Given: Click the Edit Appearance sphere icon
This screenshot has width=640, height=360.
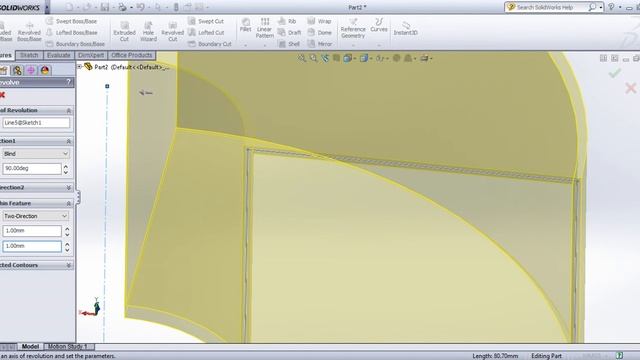Looking at the screenshot, I should pos(396,58).
